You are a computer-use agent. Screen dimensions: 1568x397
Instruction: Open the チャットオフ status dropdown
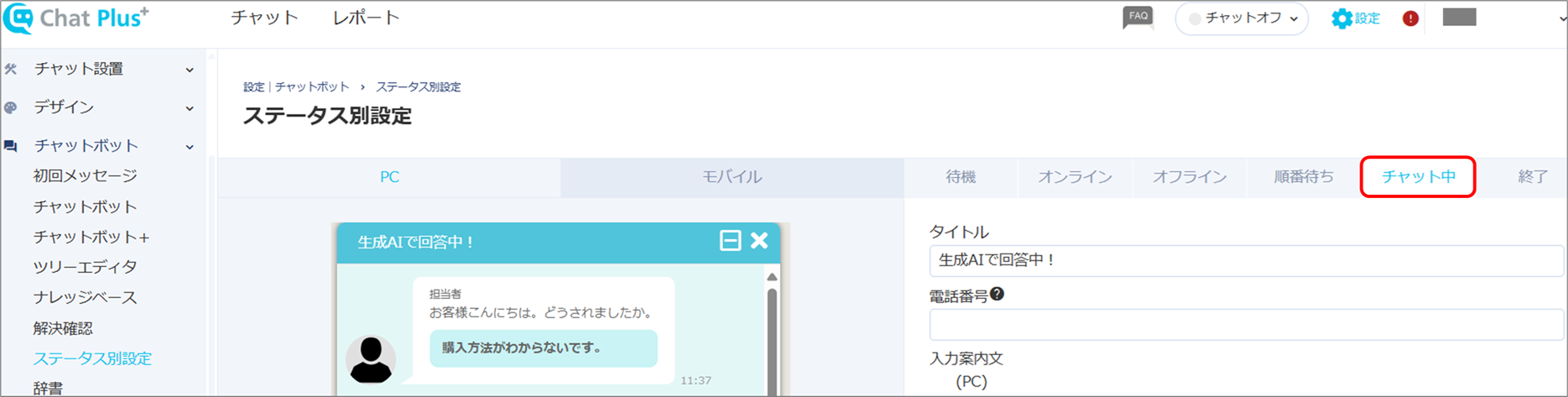(x=1242, y=18)
